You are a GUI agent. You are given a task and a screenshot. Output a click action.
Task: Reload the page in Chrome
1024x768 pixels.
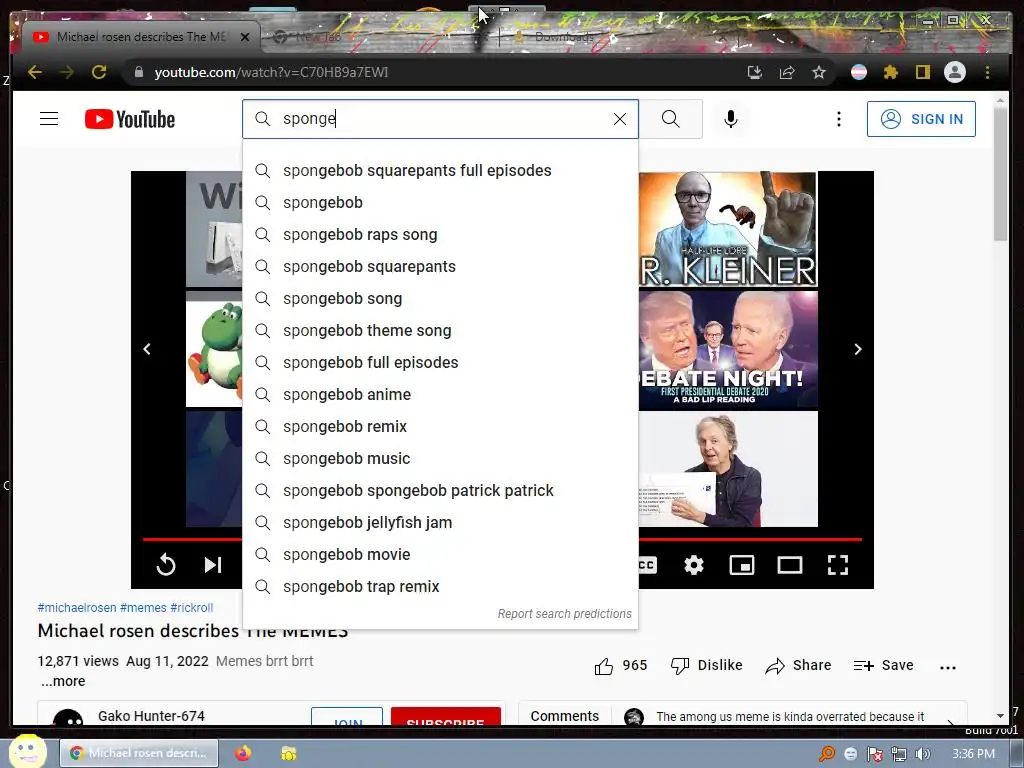(x=99, y=72)
